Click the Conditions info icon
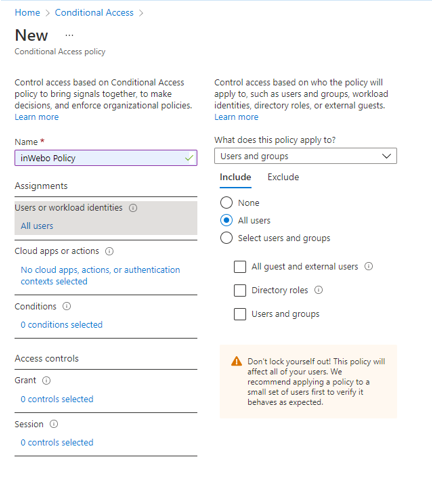432x497 pixels. coord(67,306)
